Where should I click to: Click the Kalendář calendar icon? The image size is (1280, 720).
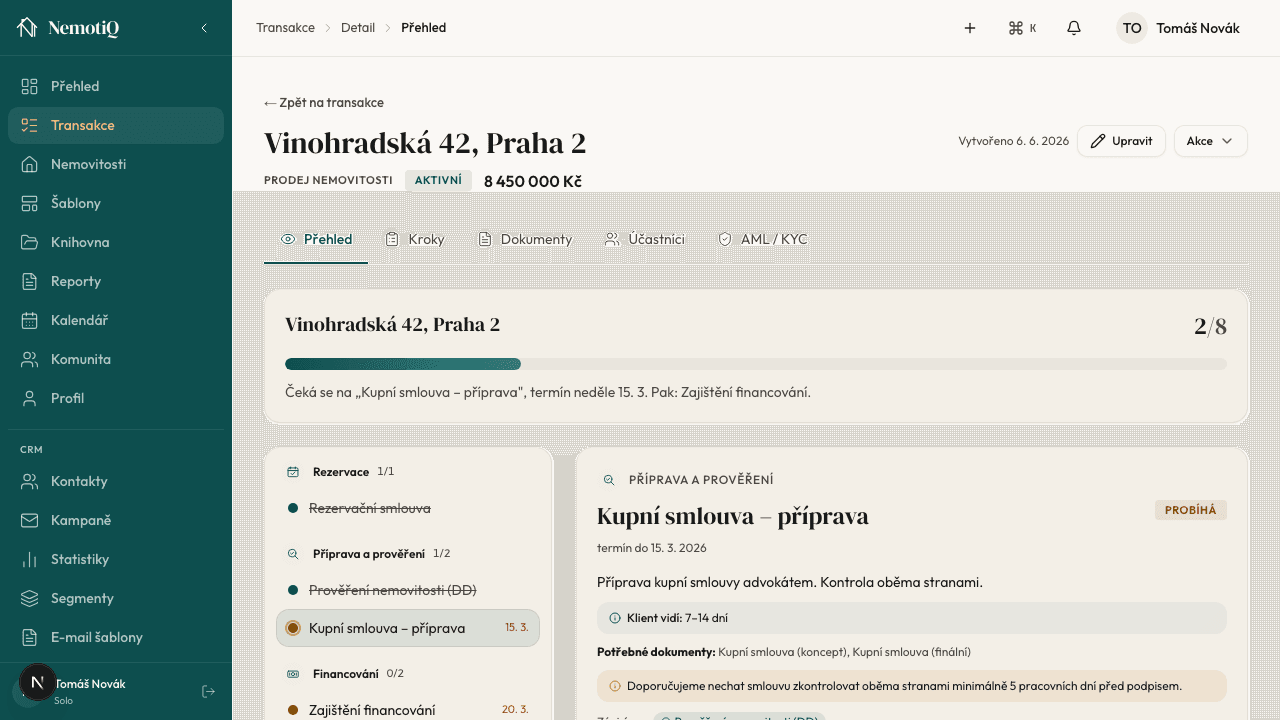click(x=30, y=320)
